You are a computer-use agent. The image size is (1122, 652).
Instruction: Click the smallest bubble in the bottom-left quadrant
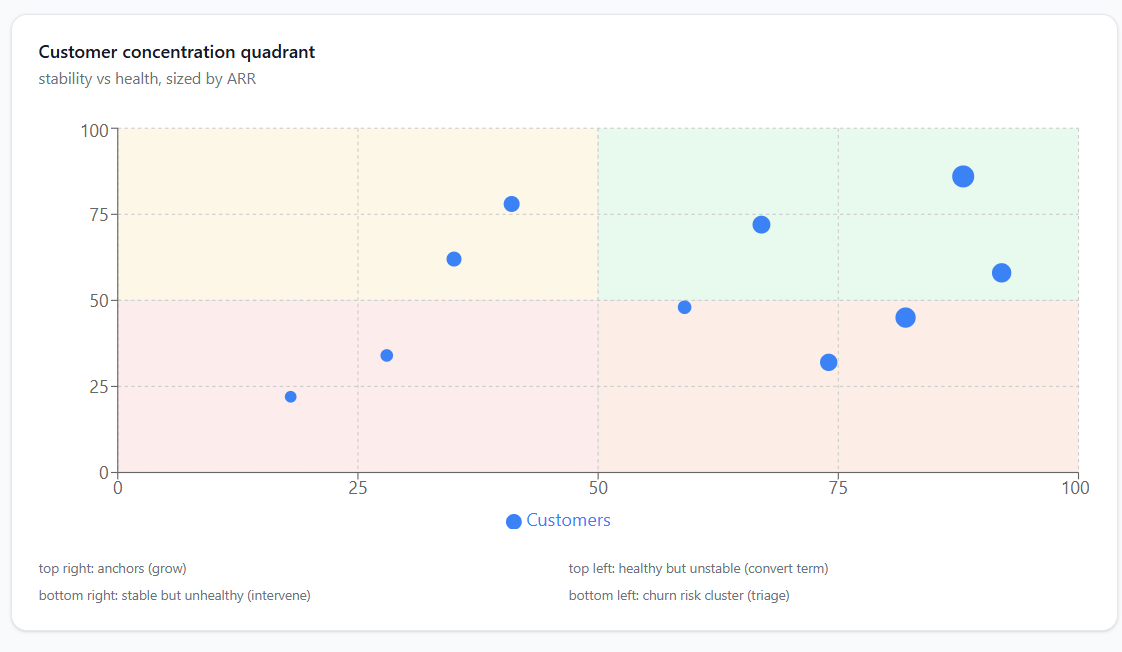[291, 397]
